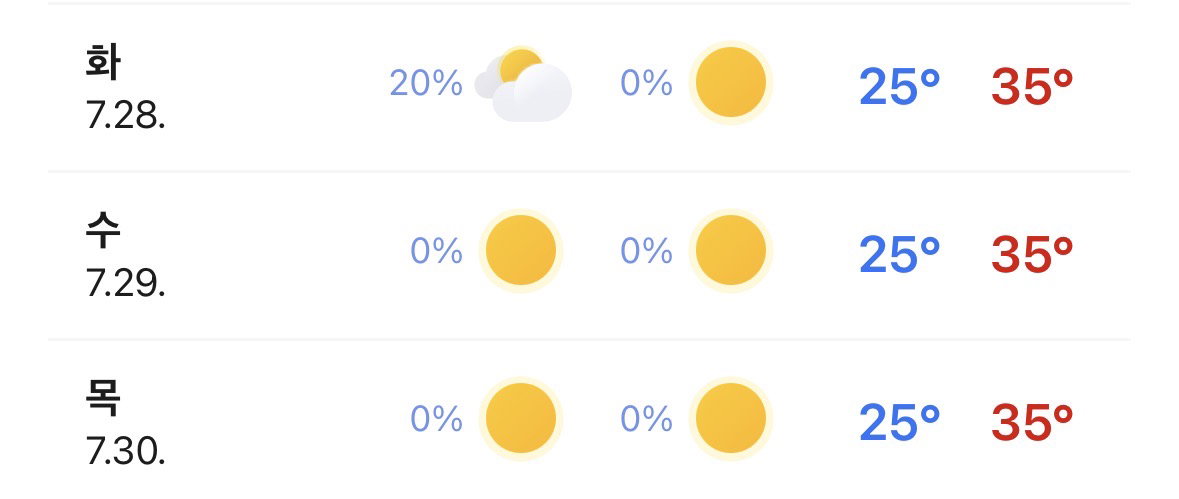
Task: Click the 25° low temperature for 7.29
Action: [x=899, y=256]
